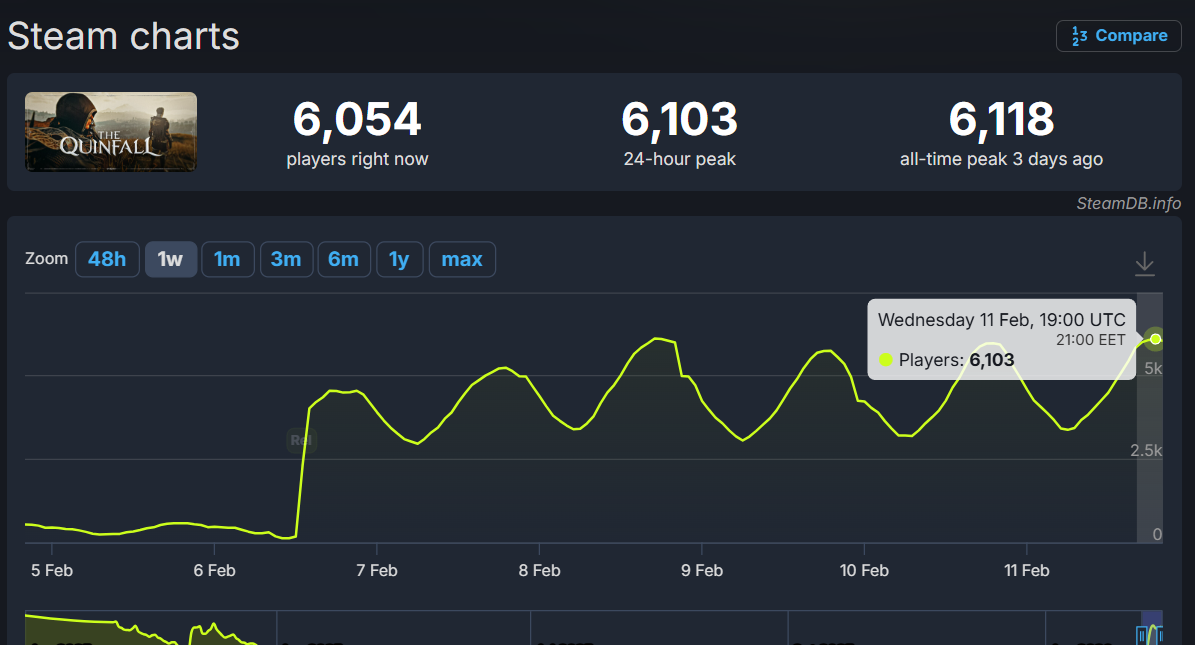Viewport: 1195px width, 645px height.
Task: Click the 6,103 24-hour peak figure
Action: 679,120
